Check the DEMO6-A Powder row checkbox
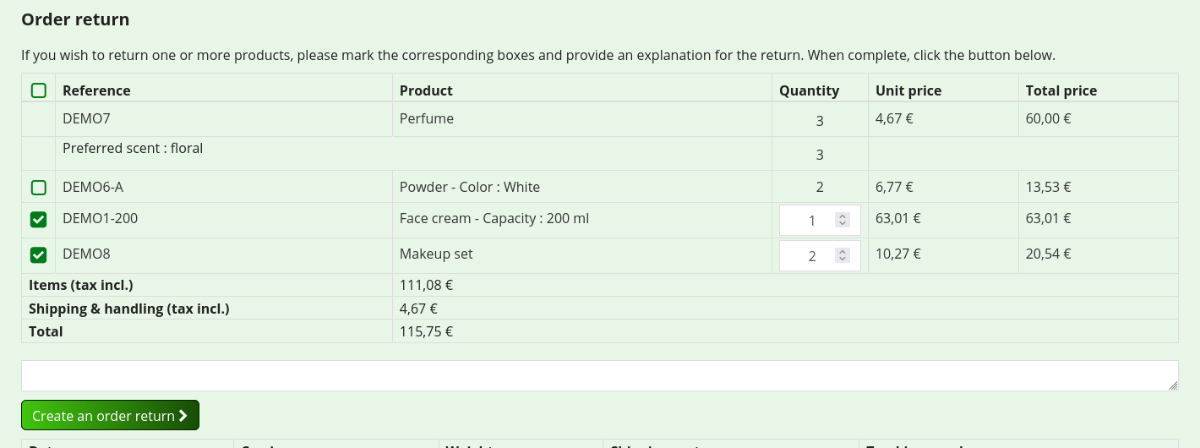The height and width of the screenshot is (448, 1200). (38, 188)
